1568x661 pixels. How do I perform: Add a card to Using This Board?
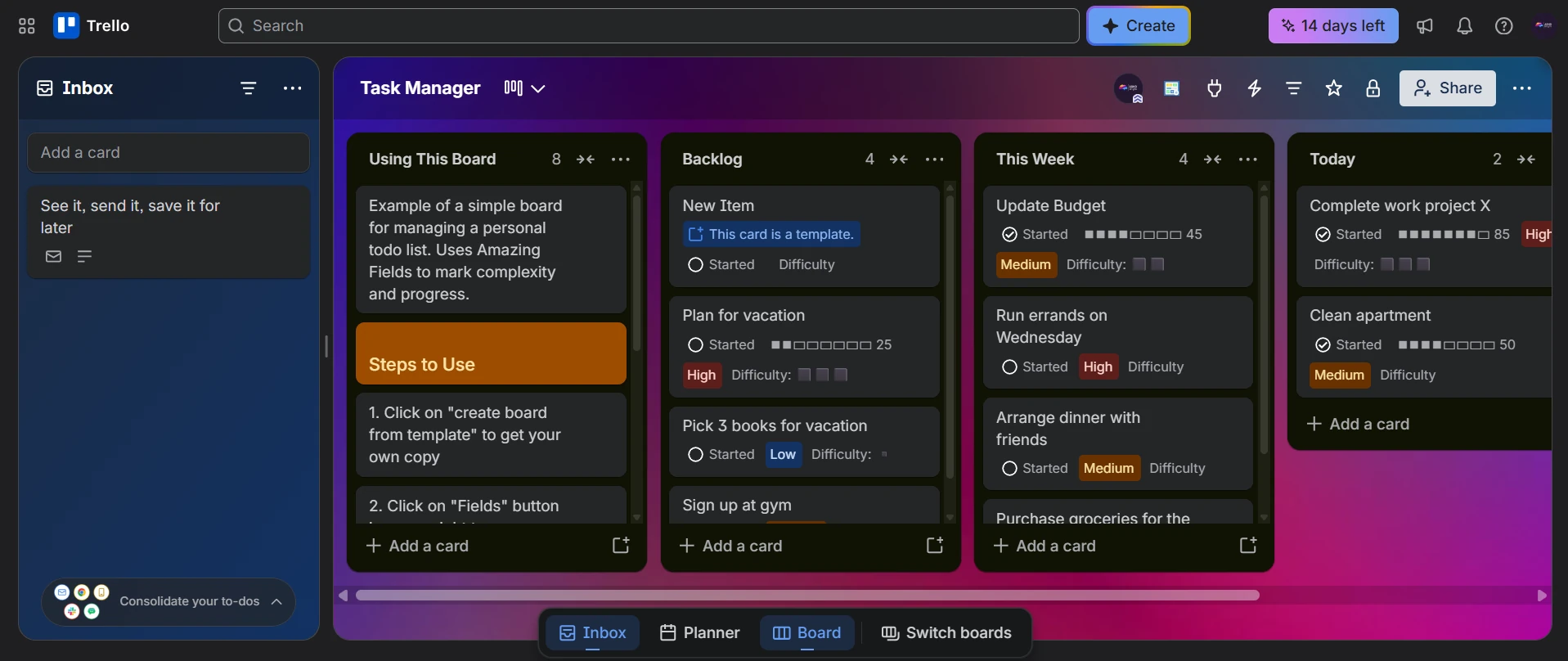click(417, 546)
